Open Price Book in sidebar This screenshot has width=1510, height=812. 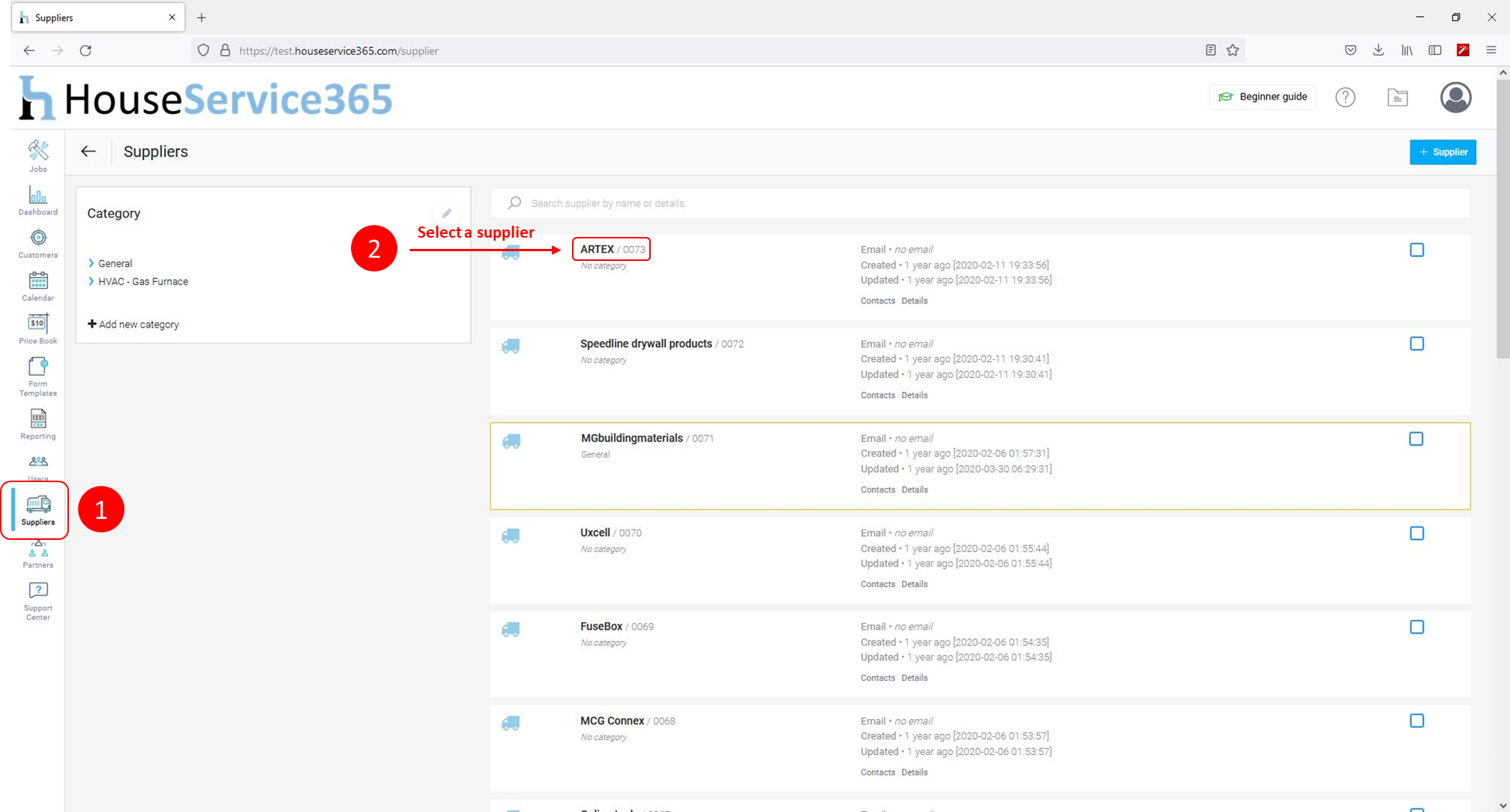[37, 329]
